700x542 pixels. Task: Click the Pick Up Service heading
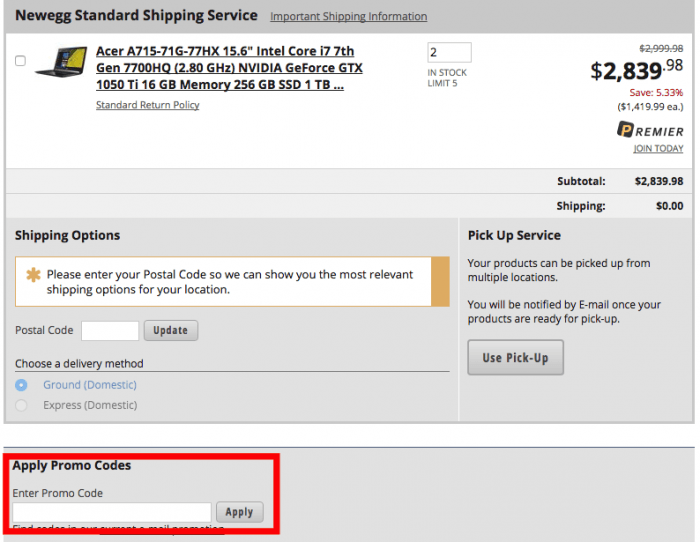point(514,235)
